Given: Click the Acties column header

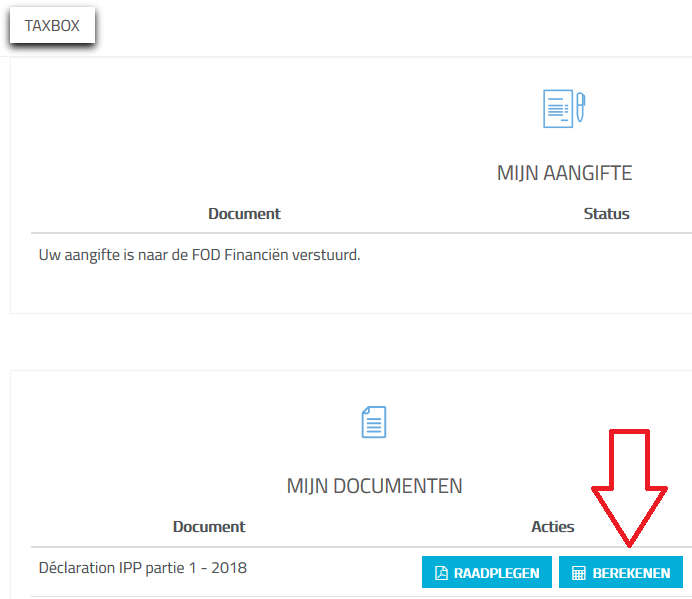Looking at the screenshot, I should click(x=553, y=527).
